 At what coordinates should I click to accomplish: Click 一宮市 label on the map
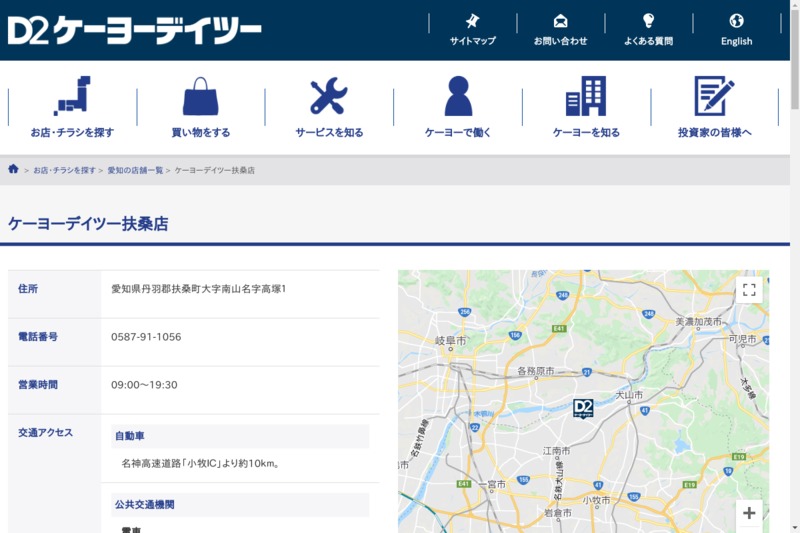click(492, 484)
